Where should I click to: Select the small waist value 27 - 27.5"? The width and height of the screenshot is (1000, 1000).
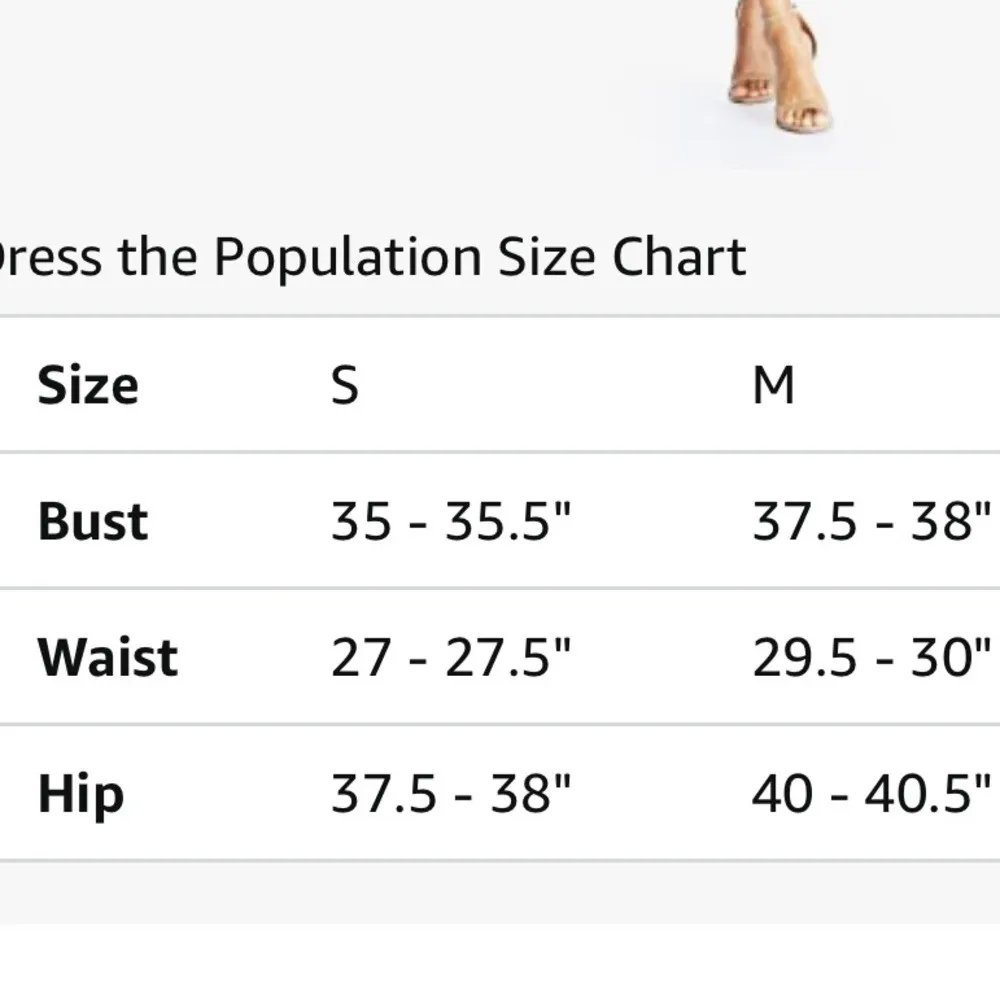tap(450, 657)
